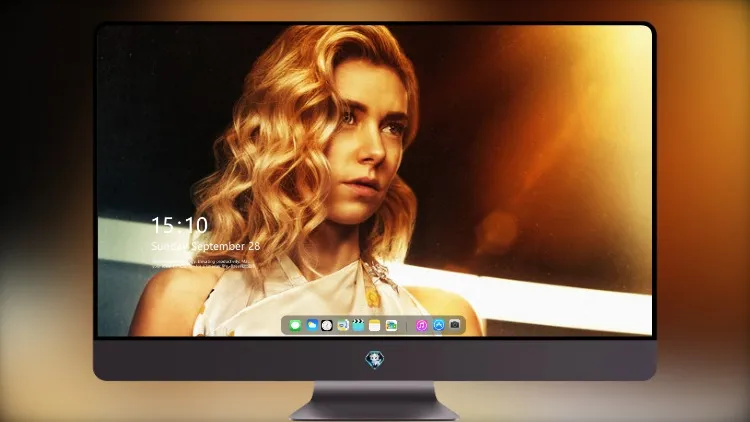Viewport: 750px width, 422px height.
Task: Open the dock icon between Notes and iTunes
Action: coord(391,325)
